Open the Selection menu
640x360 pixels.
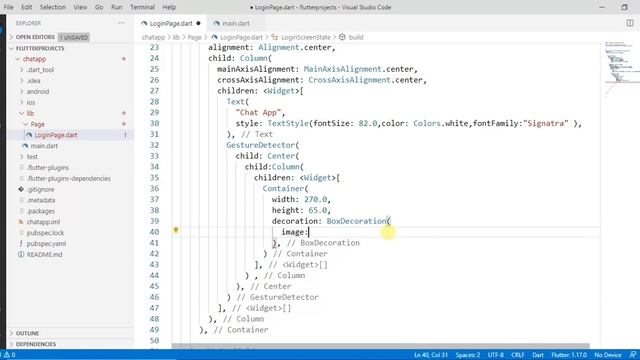pyautogui.click(x=53, y=7)
